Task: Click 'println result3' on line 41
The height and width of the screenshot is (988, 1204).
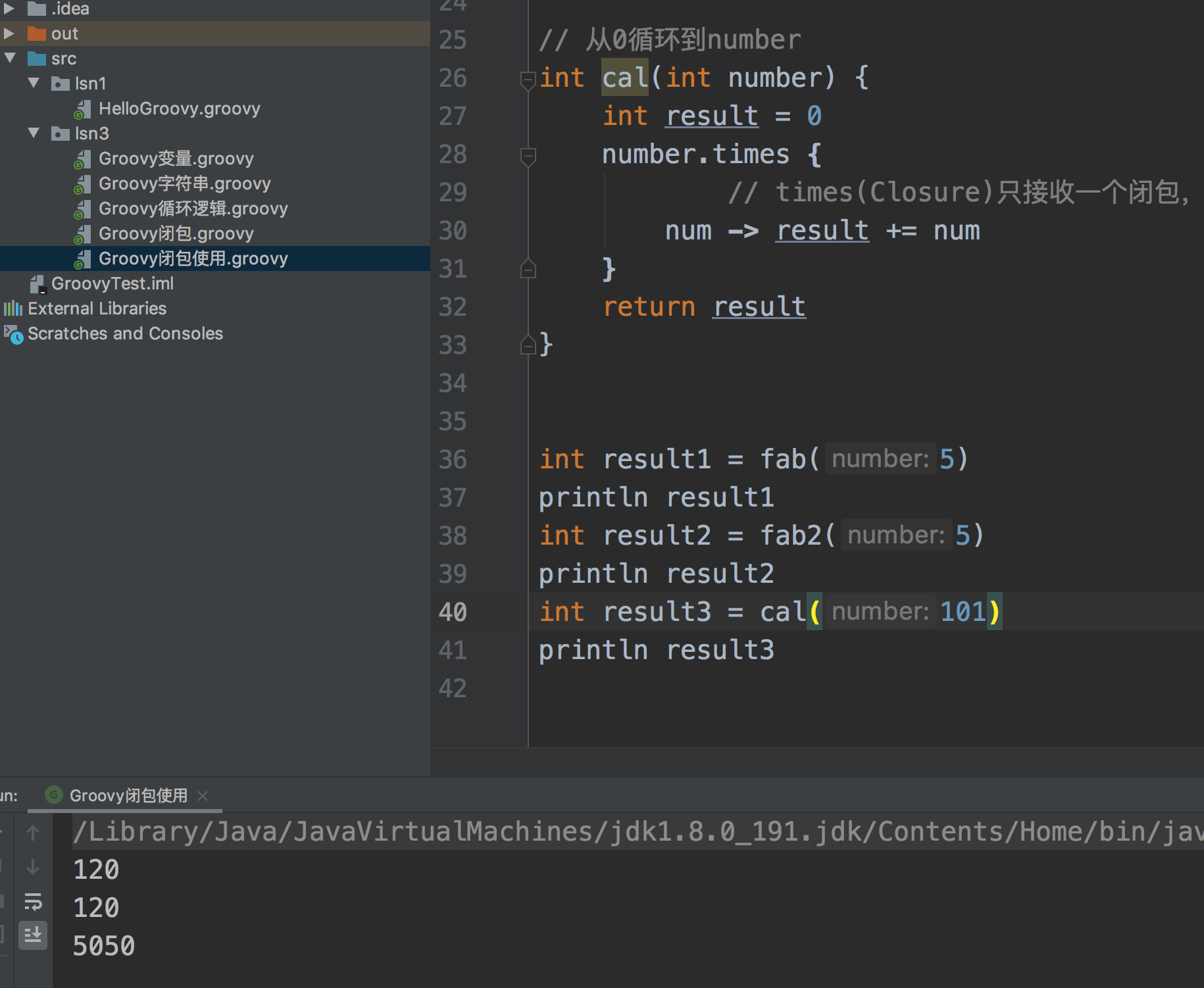Action: [x=657, y=650]
